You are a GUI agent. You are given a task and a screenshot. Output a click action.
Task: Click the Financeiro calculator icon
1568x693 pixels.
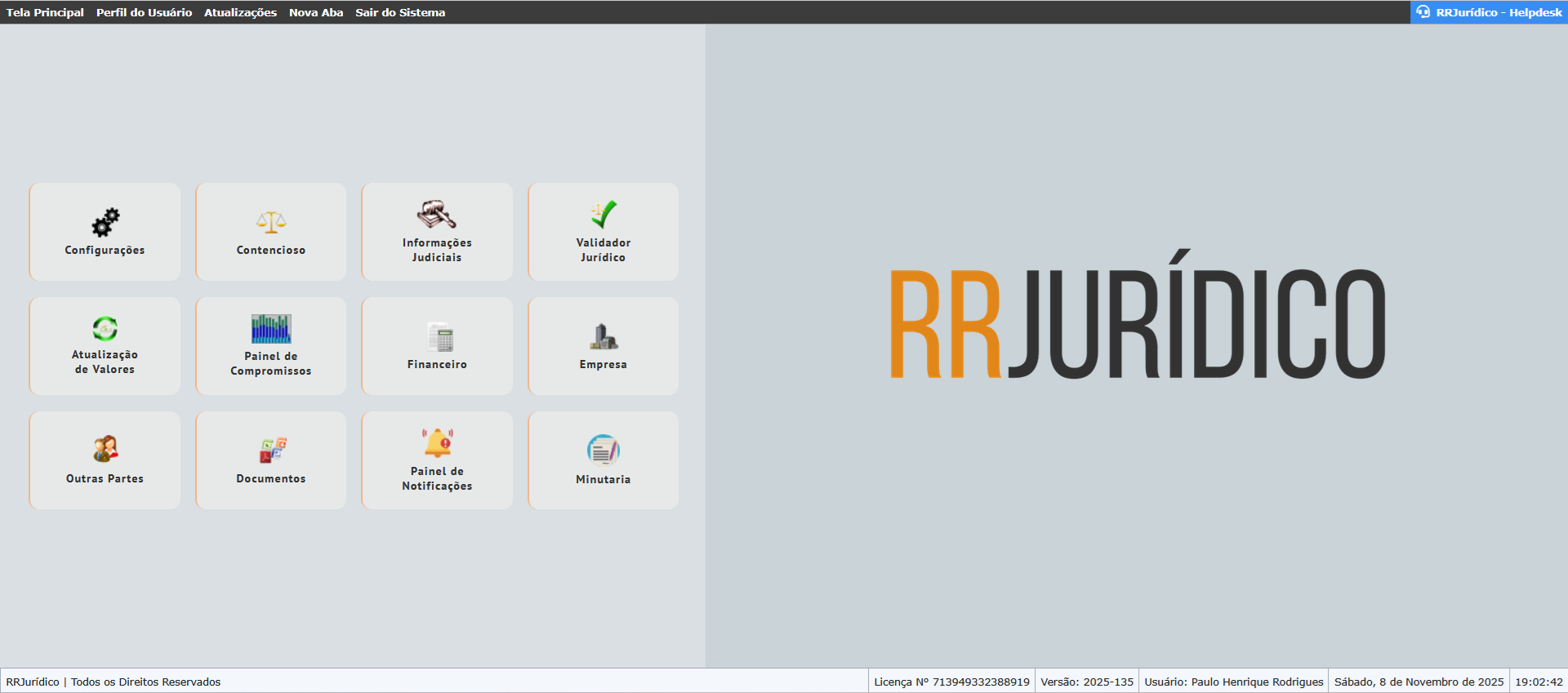[x=440, y=336]
